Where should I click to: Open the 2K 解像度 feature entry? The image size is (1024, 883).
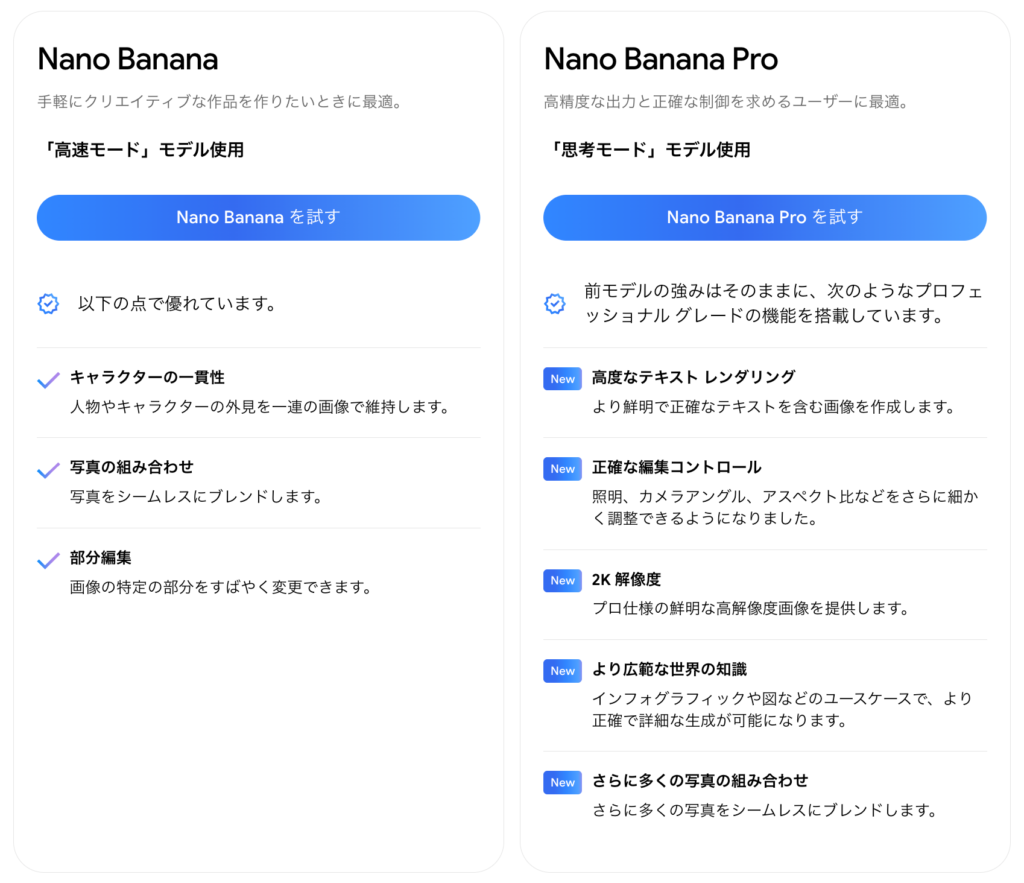pos(653,581)
